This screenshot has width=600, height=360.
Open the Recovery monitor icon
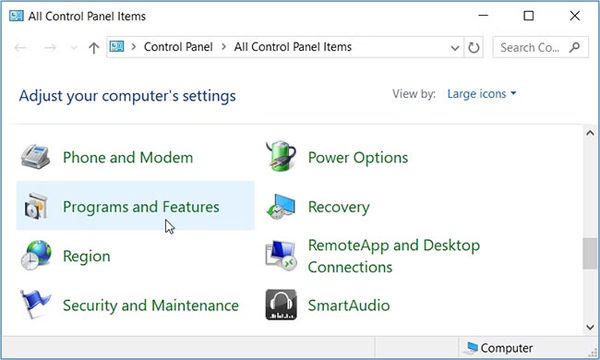tap(281, 207)
